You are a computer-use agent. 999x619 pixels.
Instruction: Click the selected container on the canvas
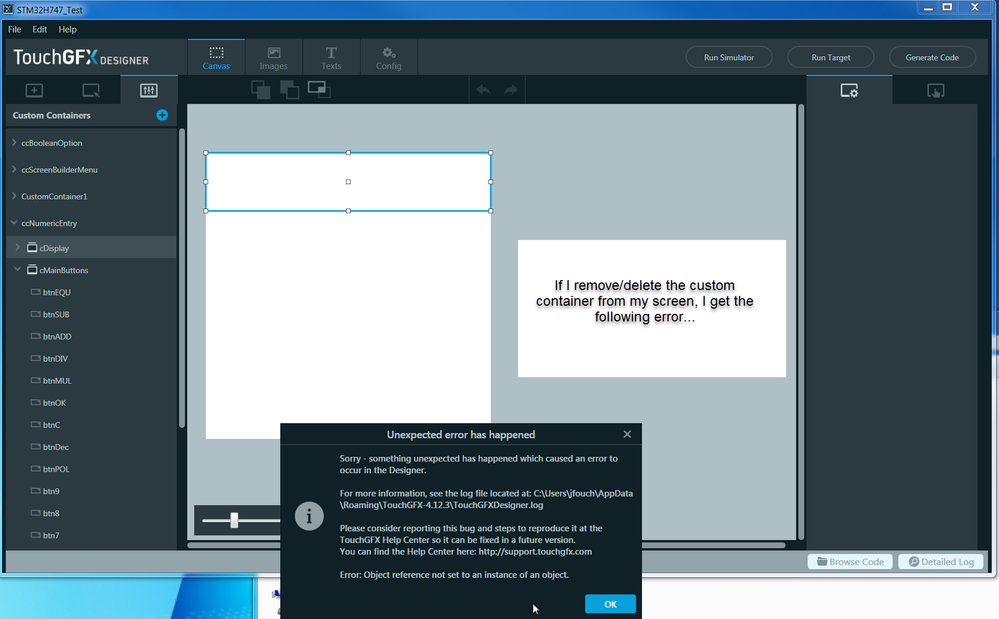348,182
